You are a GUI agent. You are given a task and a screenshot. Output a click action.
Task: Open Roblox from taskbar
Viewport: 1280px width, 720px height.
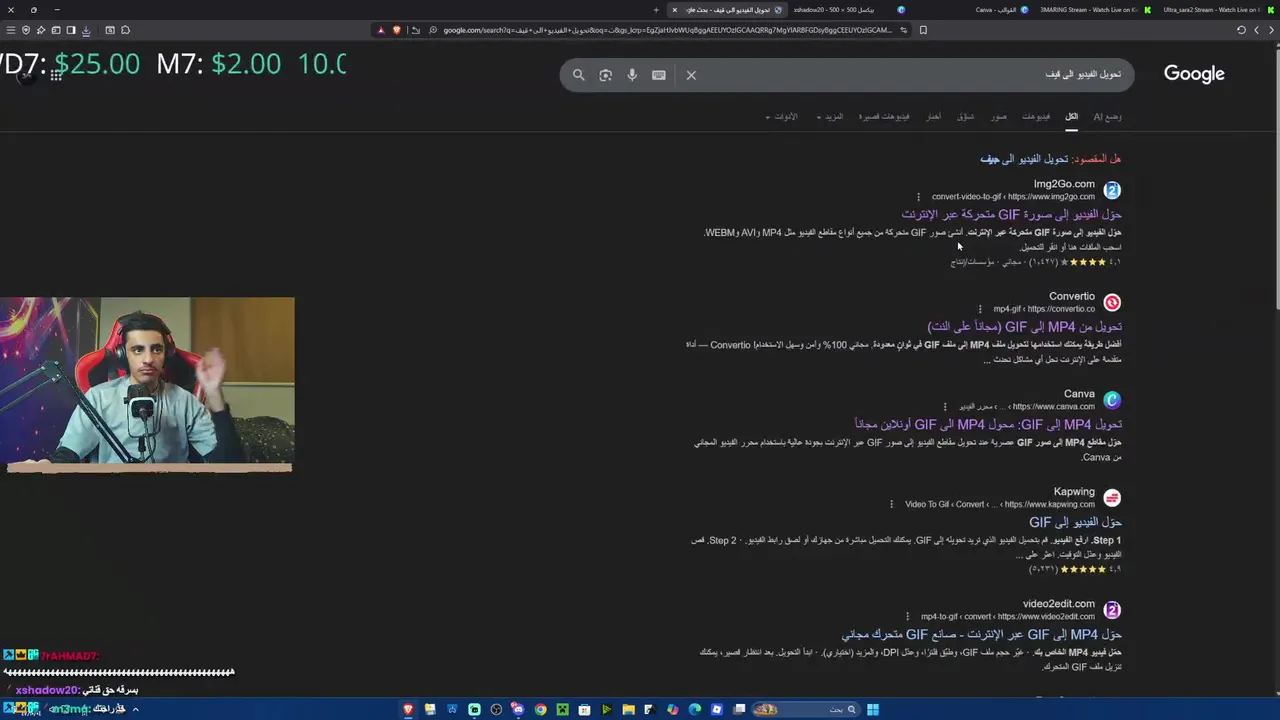point(717,710)
